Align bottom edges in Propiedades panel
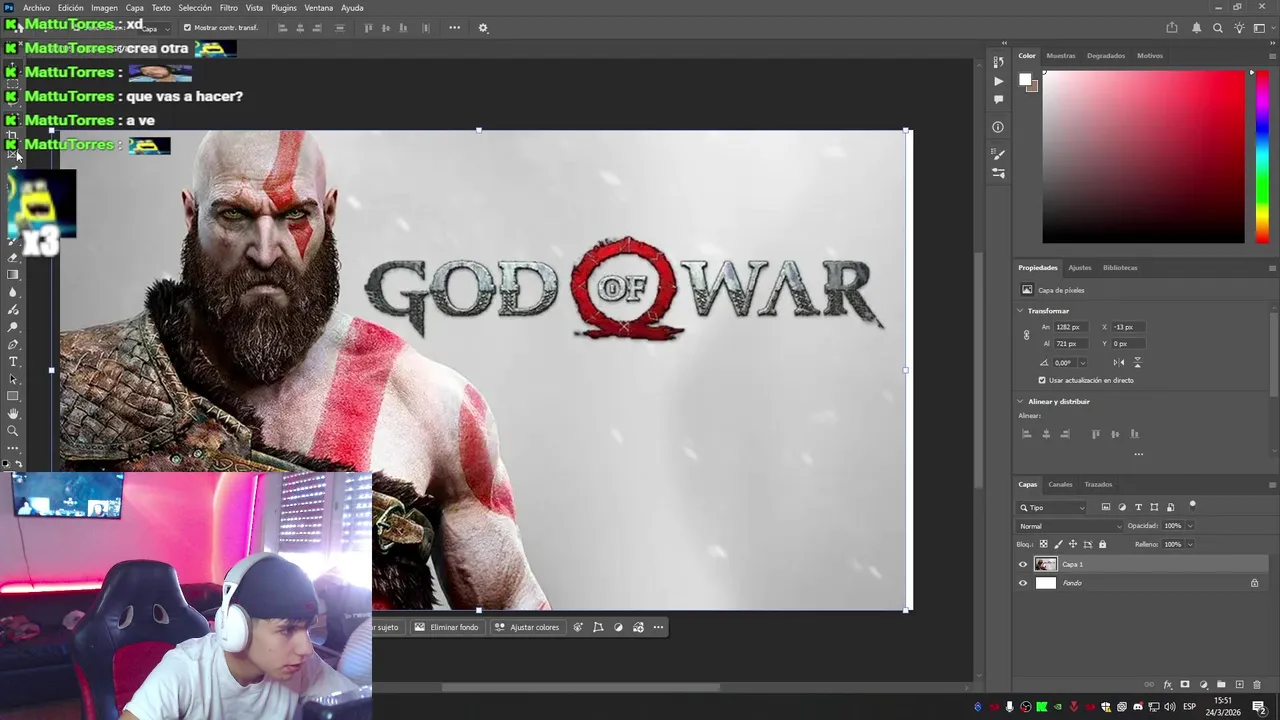Image resolution: width=1280 pixels, height=720 pixels. 1134,434
